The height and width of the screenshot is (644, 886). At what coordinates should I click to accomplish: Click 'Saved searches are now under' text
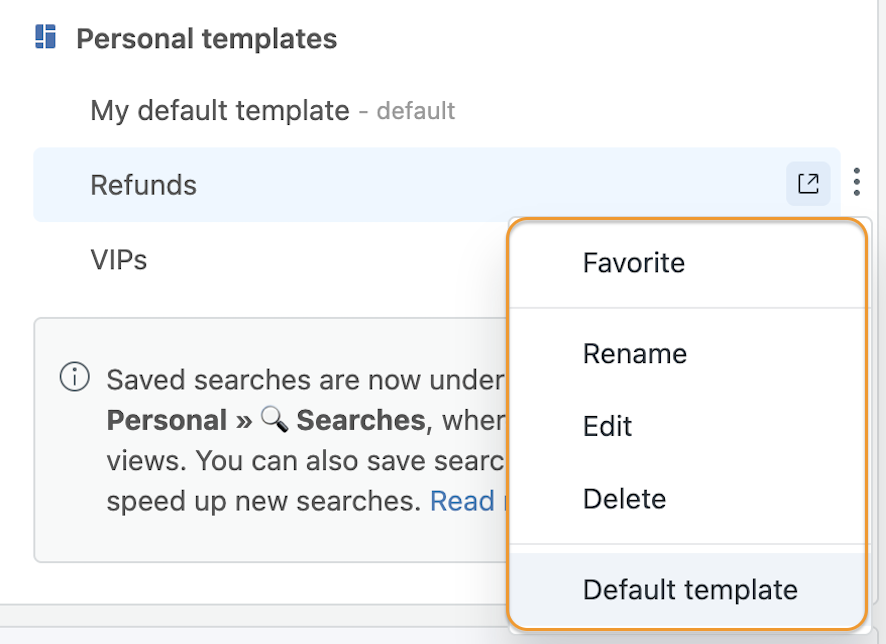pyautogui.click(x=305, y=380)
